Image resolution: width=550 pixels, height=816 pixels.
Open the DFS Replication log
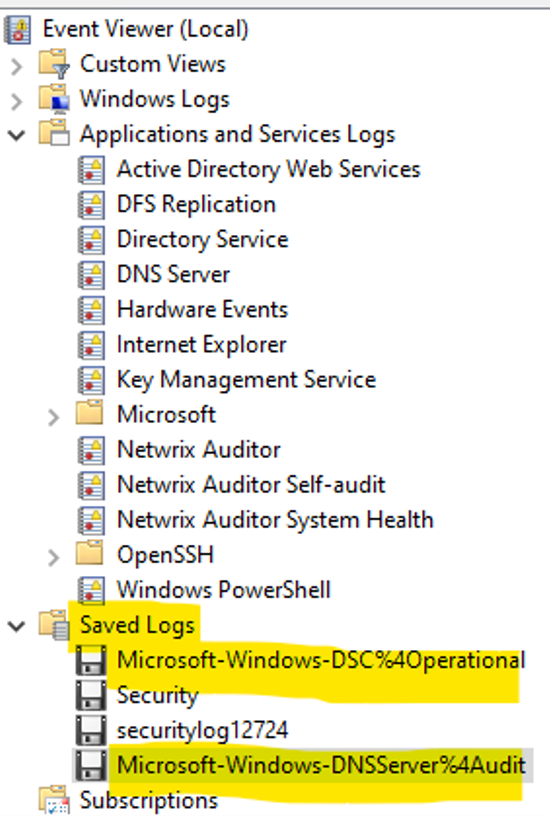coord(196,204)
